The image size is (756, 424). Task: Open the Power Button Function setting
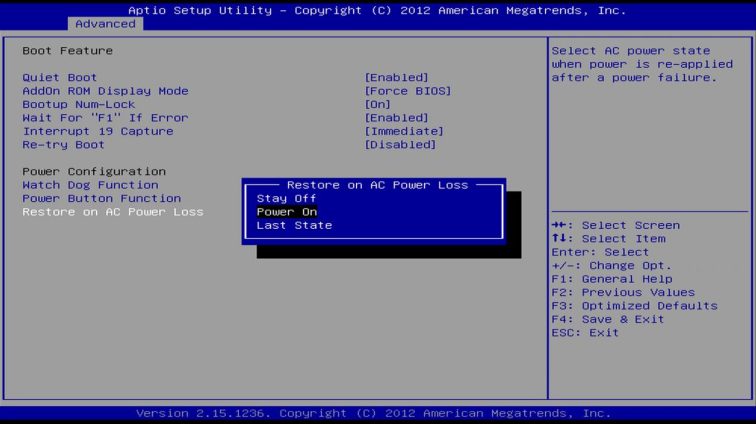click(x=101, y=198)
